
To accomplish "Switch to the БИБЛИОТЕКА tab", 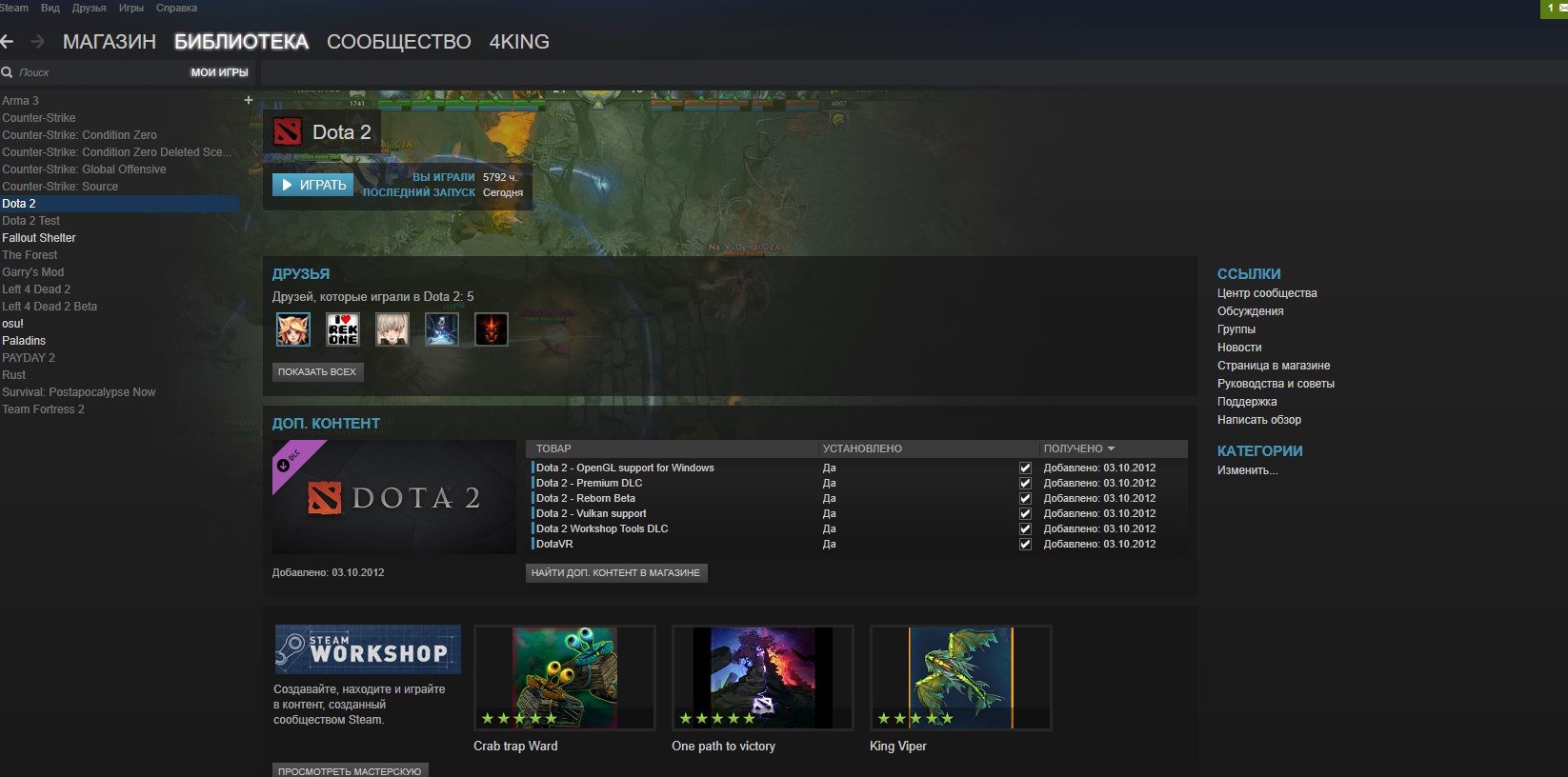I will [241, 42].
